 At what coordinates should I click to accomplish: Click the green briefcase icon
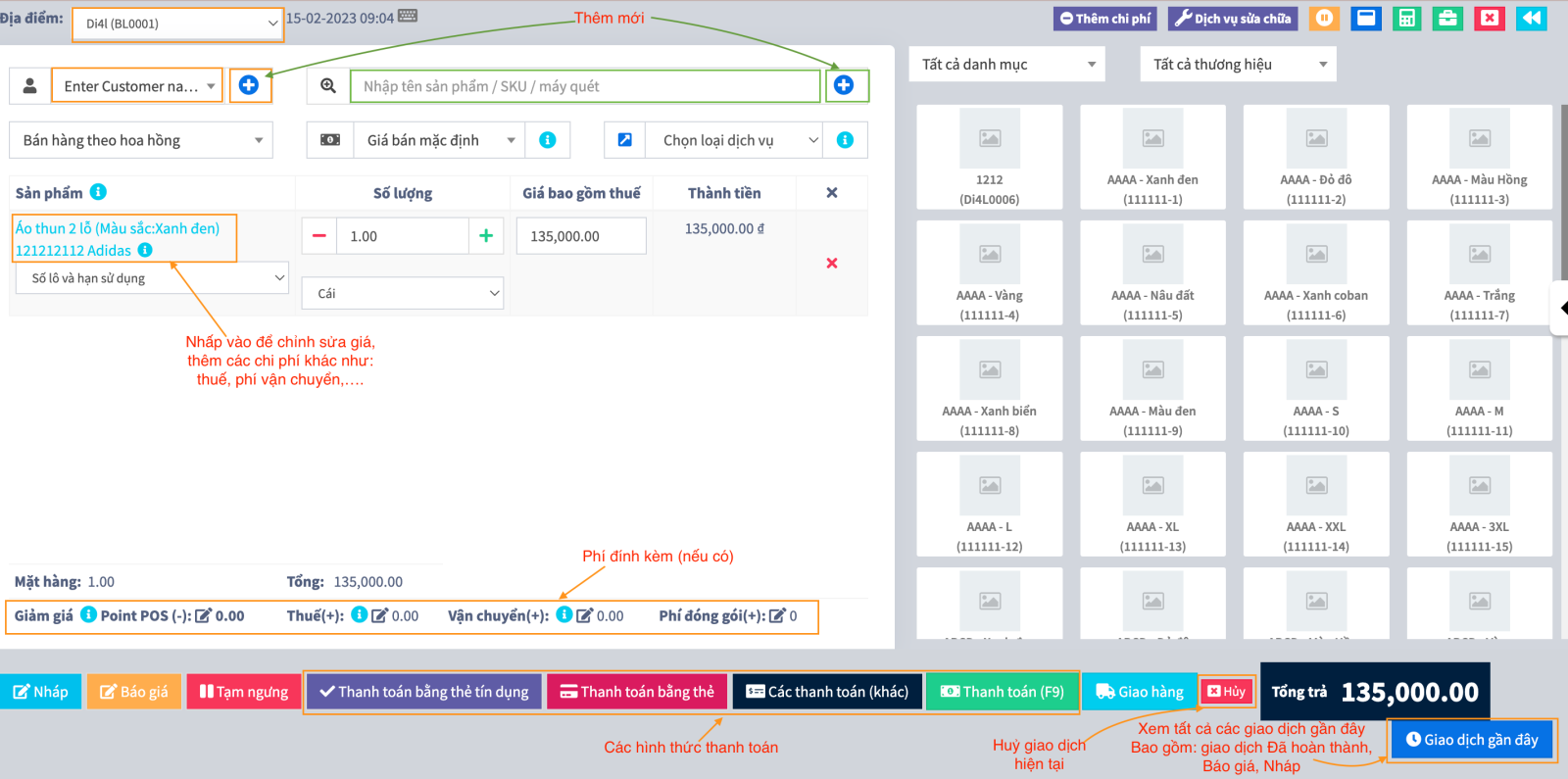1447,19
